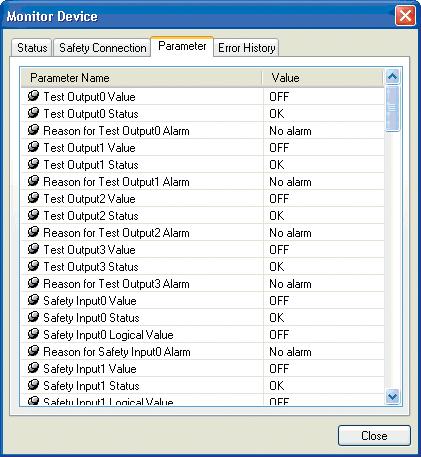Click the Close button
421x457 pixels.
pyautogui.click(x=374, y=436)
